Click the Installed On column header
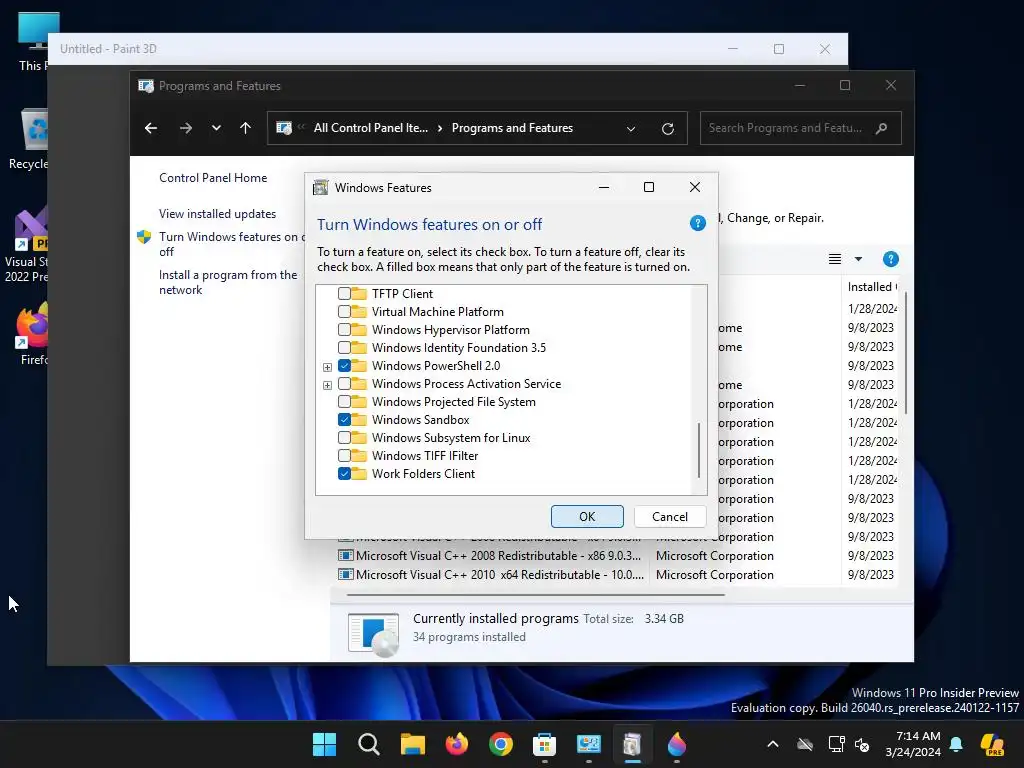This screenshot has height=768, width=1024. point(872,287)
